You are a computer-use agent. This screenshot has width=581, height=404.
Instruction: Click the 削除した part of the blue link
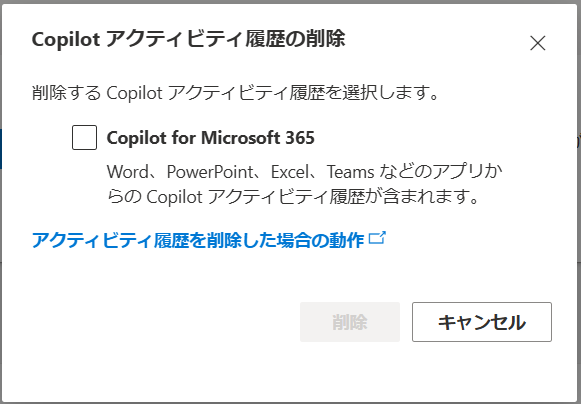244,240
